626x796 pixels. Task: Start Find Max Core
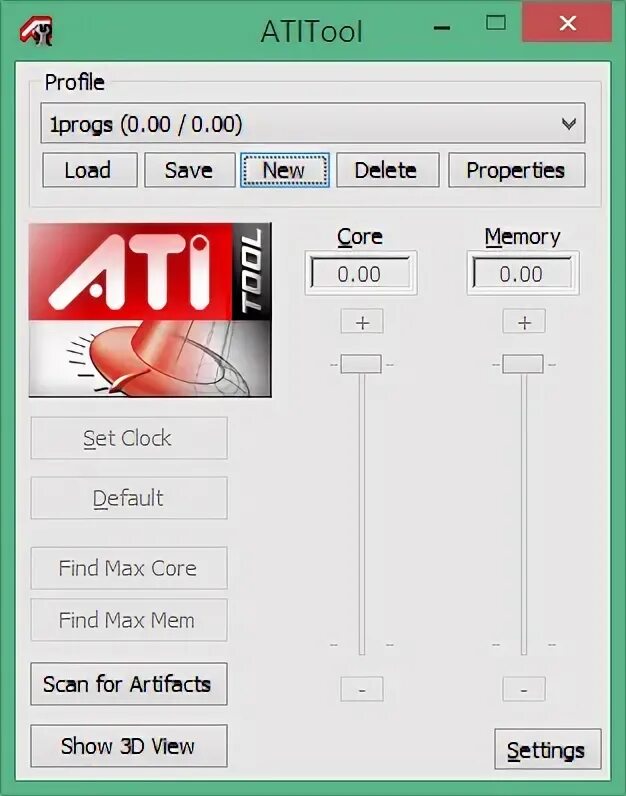coord(129,568)
